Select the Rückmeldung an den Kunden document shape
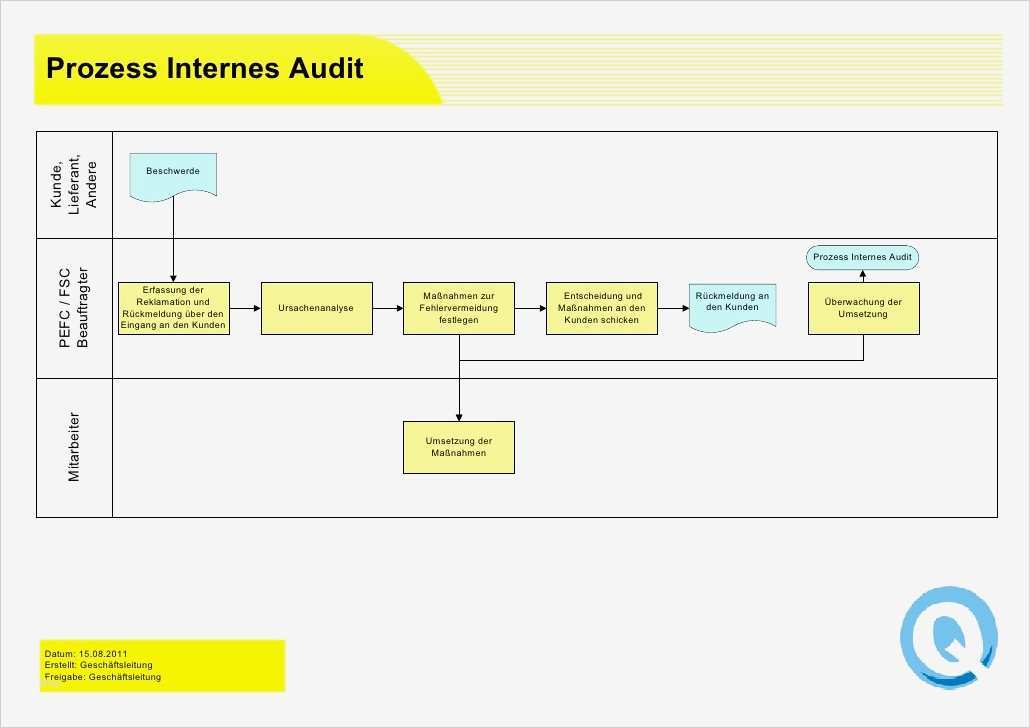Image resolution: width=1030 pixels, height=728 pixels. point(732,307)
